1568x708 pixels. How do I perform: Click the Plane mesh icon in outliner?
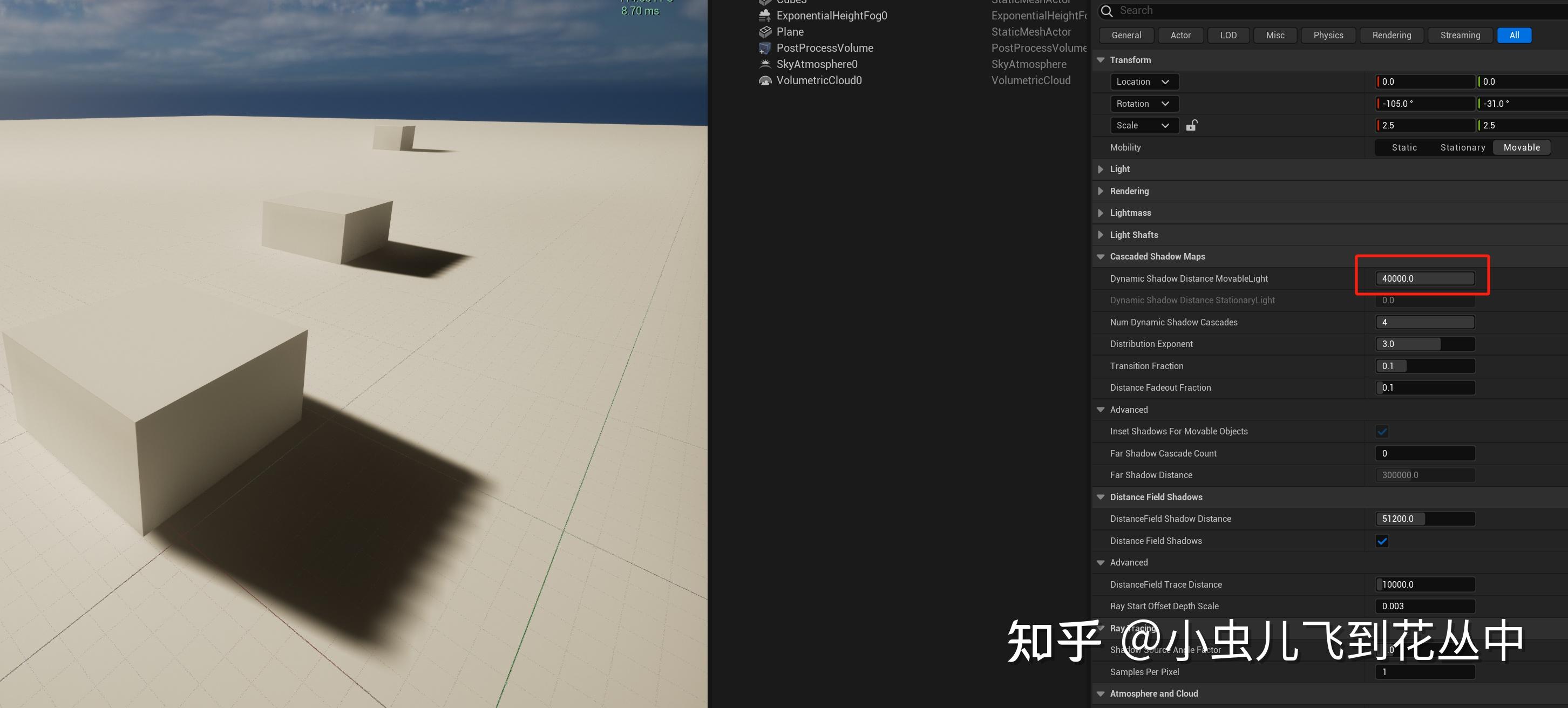click(x=765, y=32)
